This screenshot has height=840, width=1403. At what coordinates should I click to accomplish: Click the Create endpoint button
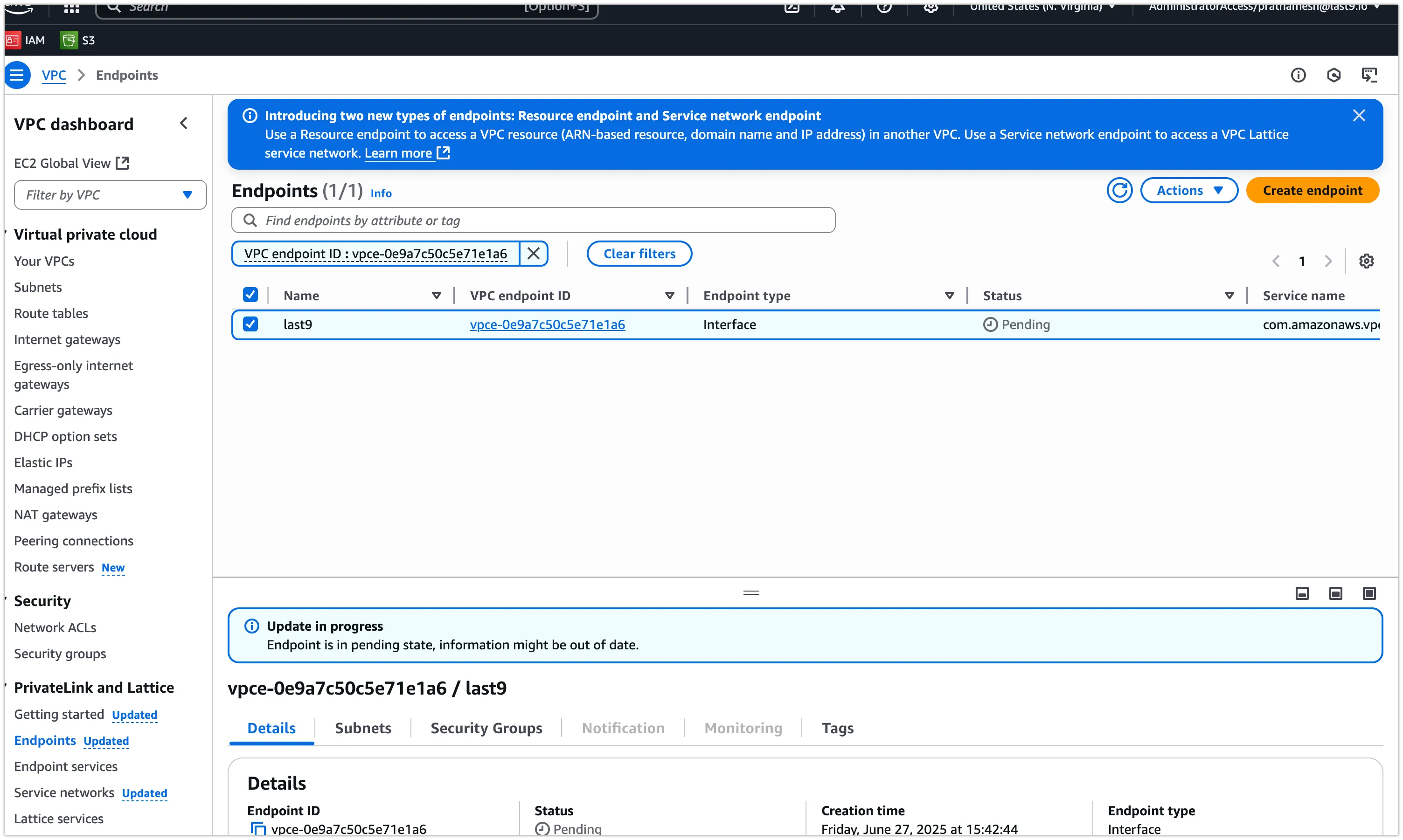[1312, 190]
